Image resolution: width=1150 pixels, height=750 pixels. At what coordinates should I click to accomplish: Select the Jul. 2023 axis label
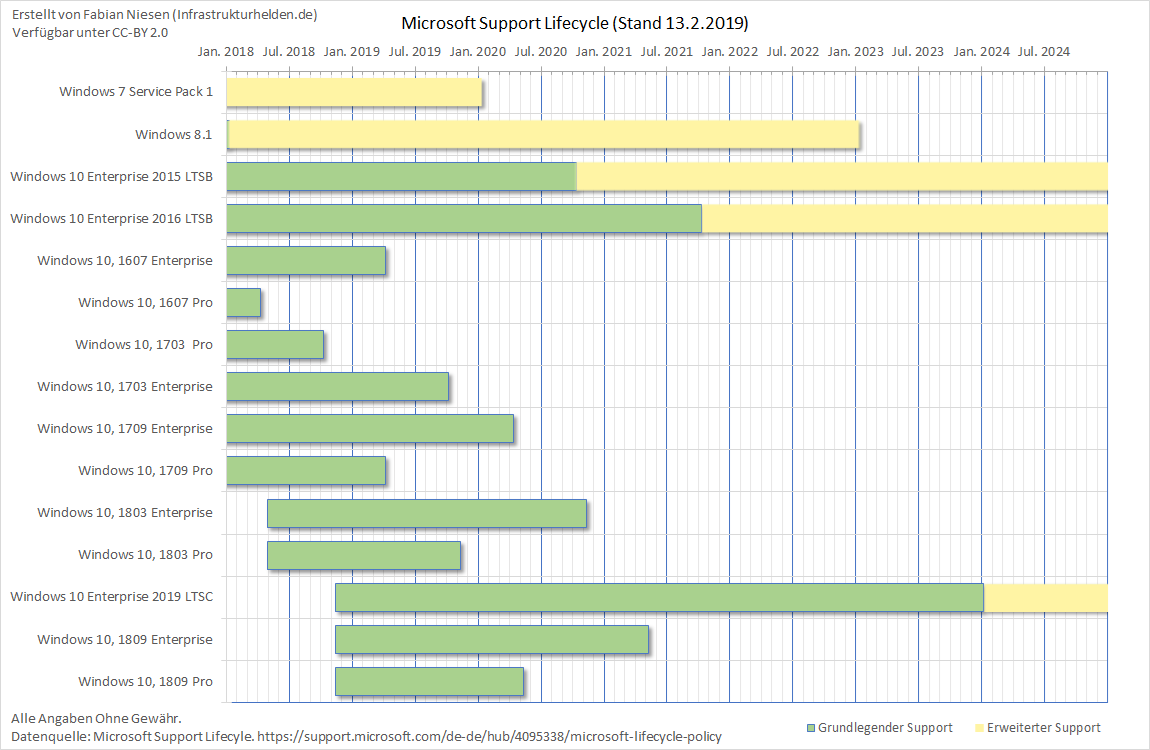[918, 52]
